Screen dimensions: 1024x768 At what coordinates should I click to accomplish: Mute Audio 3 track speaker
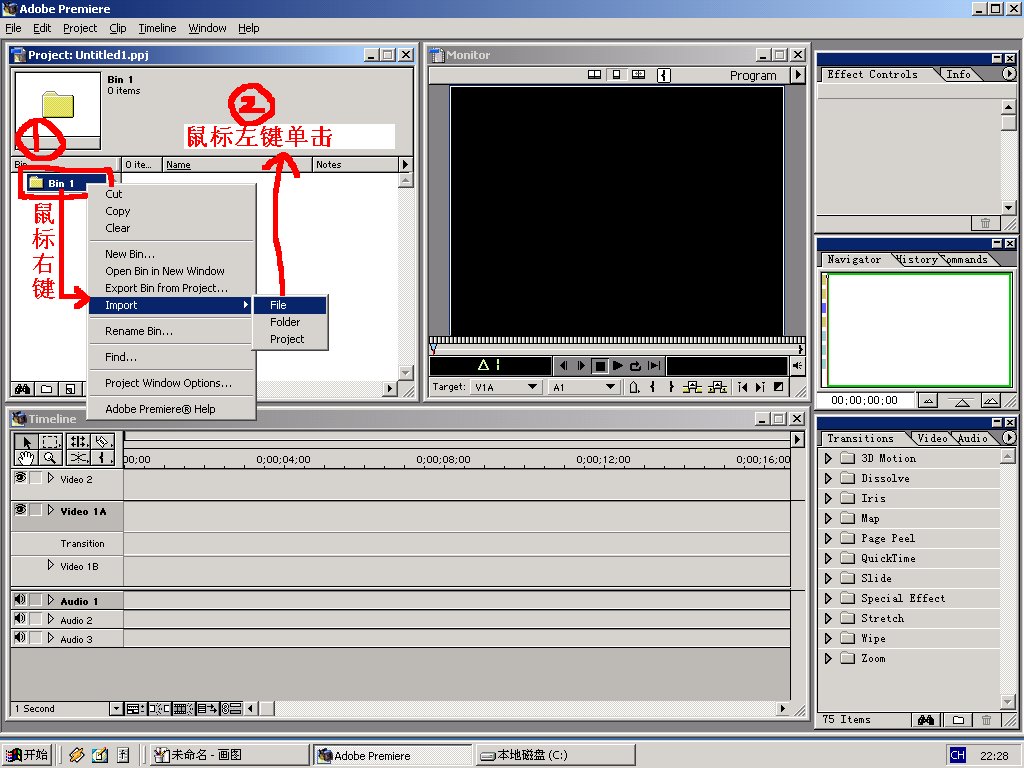pyautogui.click(x=20, y=637)
